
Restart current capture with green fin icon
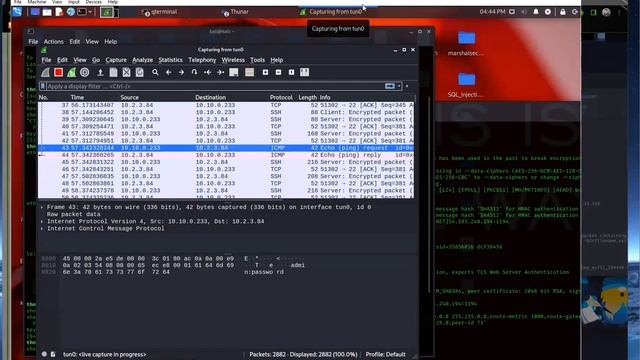tap(71, 73)
